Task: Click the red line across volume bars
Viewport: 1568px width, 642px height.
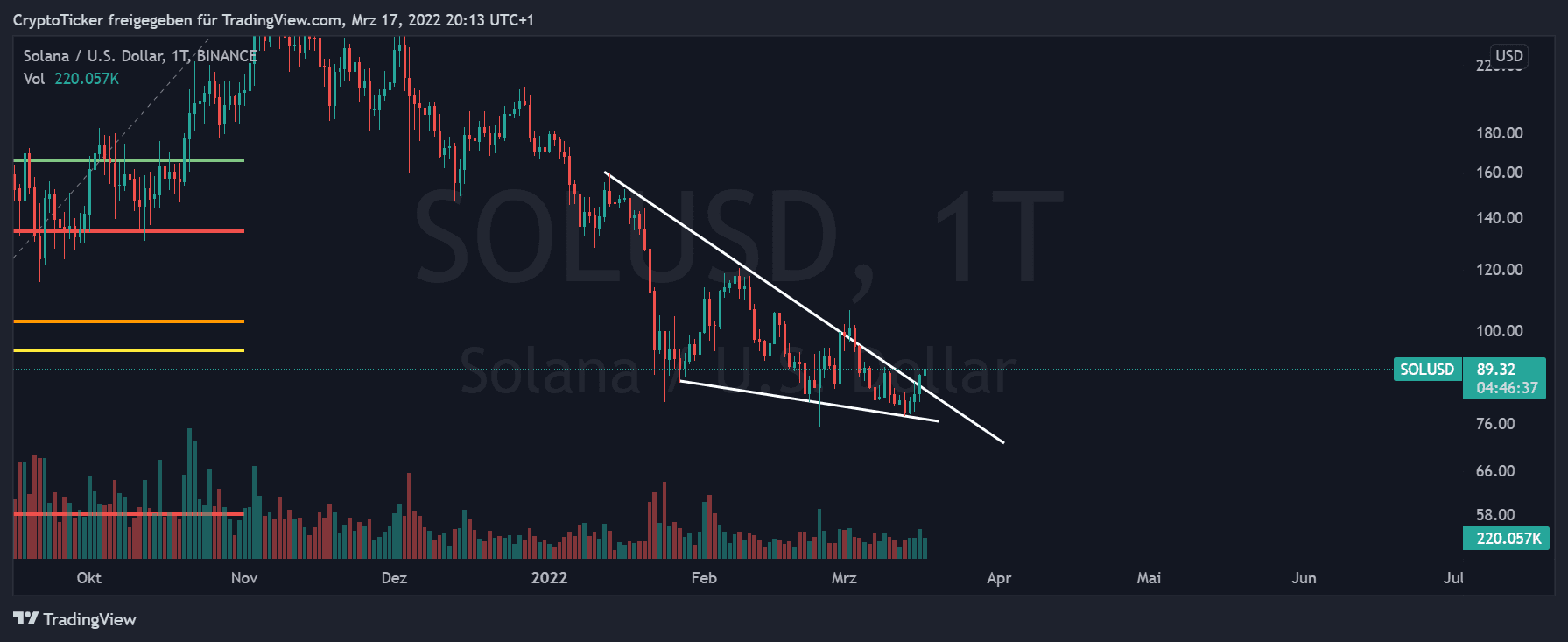Action: pyautogui.click(x=129, y=514)
